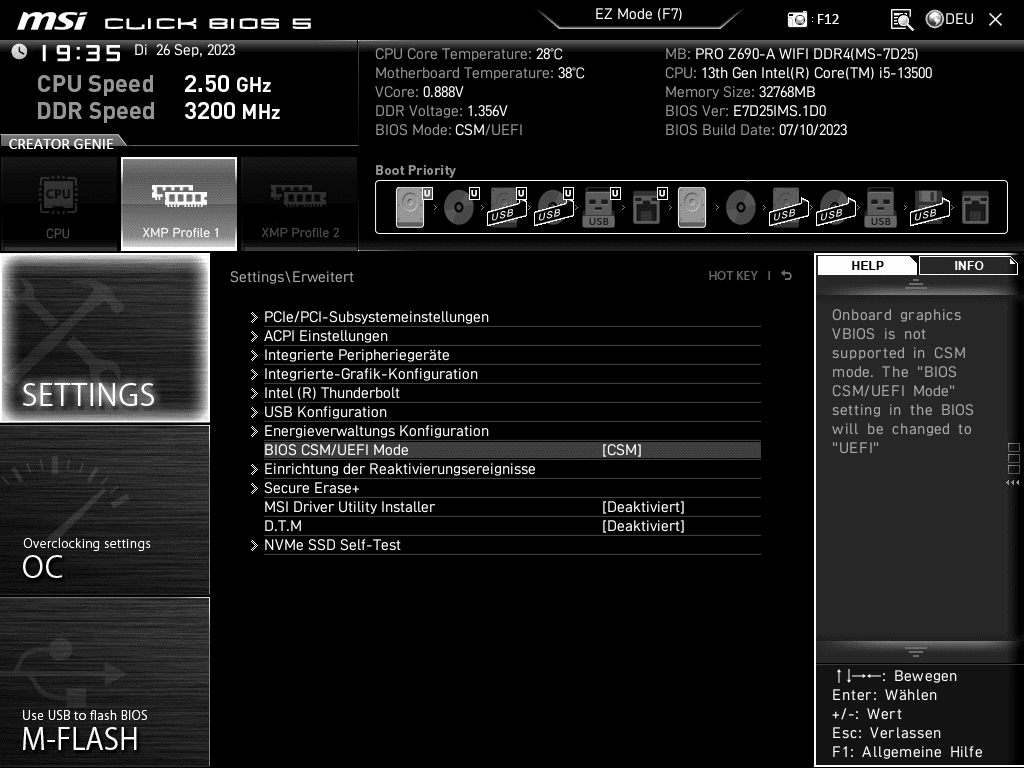Viewport: 1024px width, 768px height.
Task: Switch to the HELP tab
Action: coord(867,265)
